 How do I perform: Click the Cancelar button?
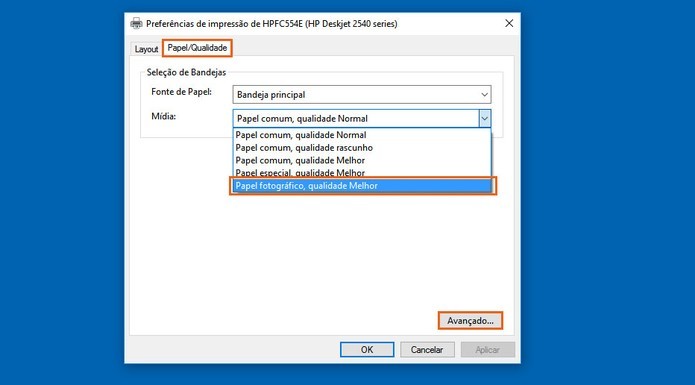tap(427, 350)
